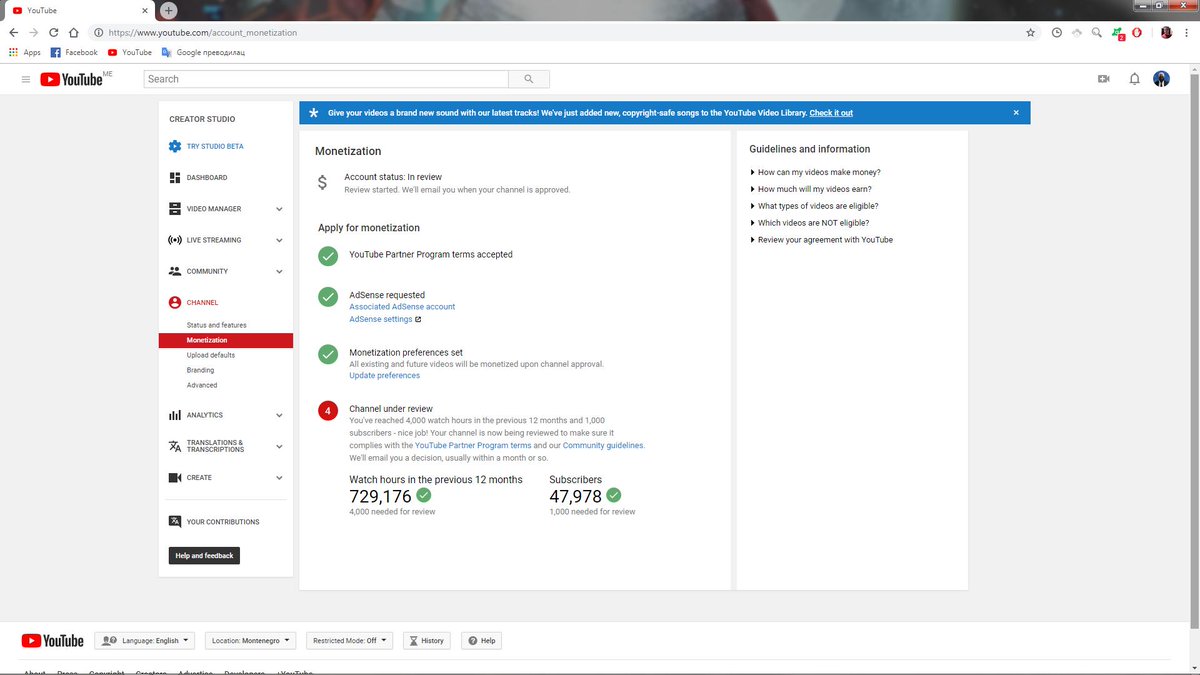
Task: Click the footer Help button
Action: pyautogui.click(x=481, y=640)
